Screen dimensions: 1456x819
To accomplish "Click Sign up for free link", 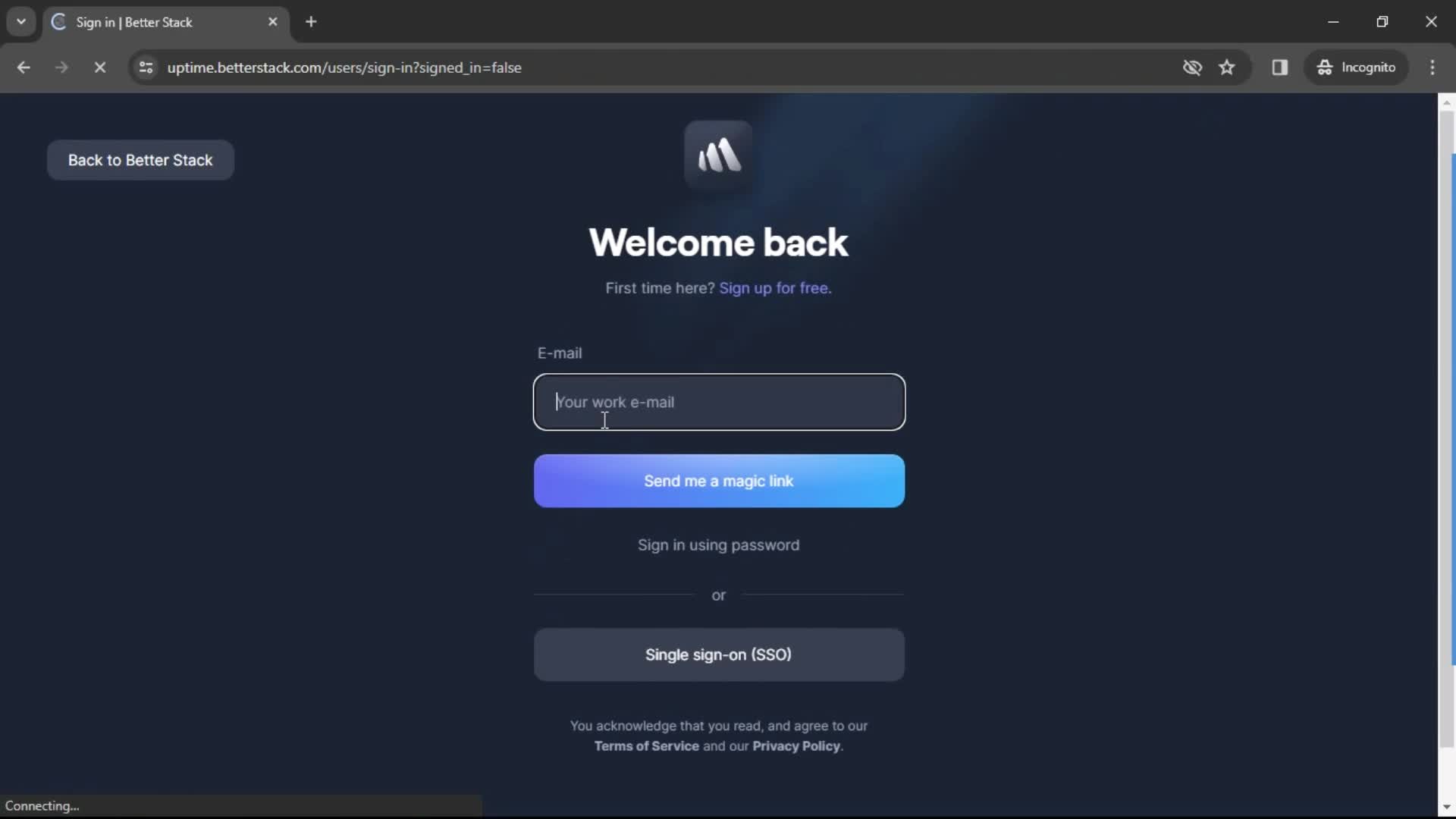I will pyautogui.click(x=776, y=288).
